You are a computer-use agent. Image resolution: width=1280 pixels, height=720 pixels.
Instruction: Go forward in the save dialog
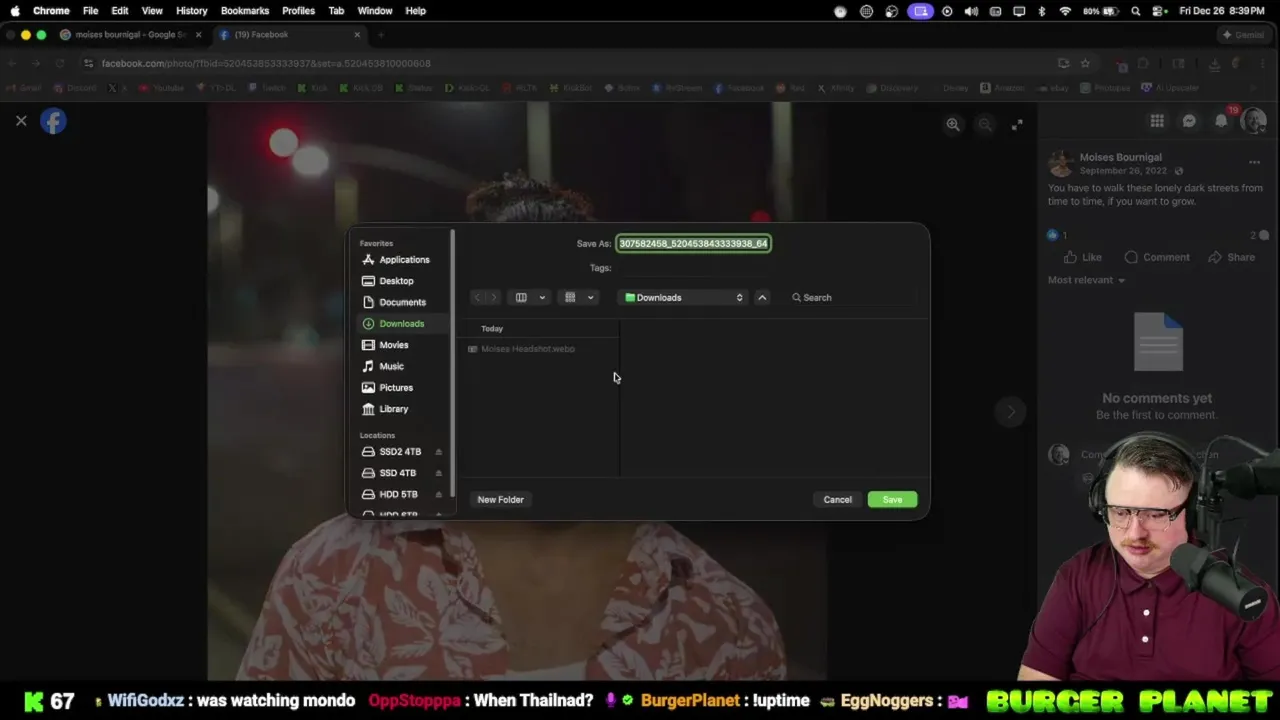coord(493,298)
